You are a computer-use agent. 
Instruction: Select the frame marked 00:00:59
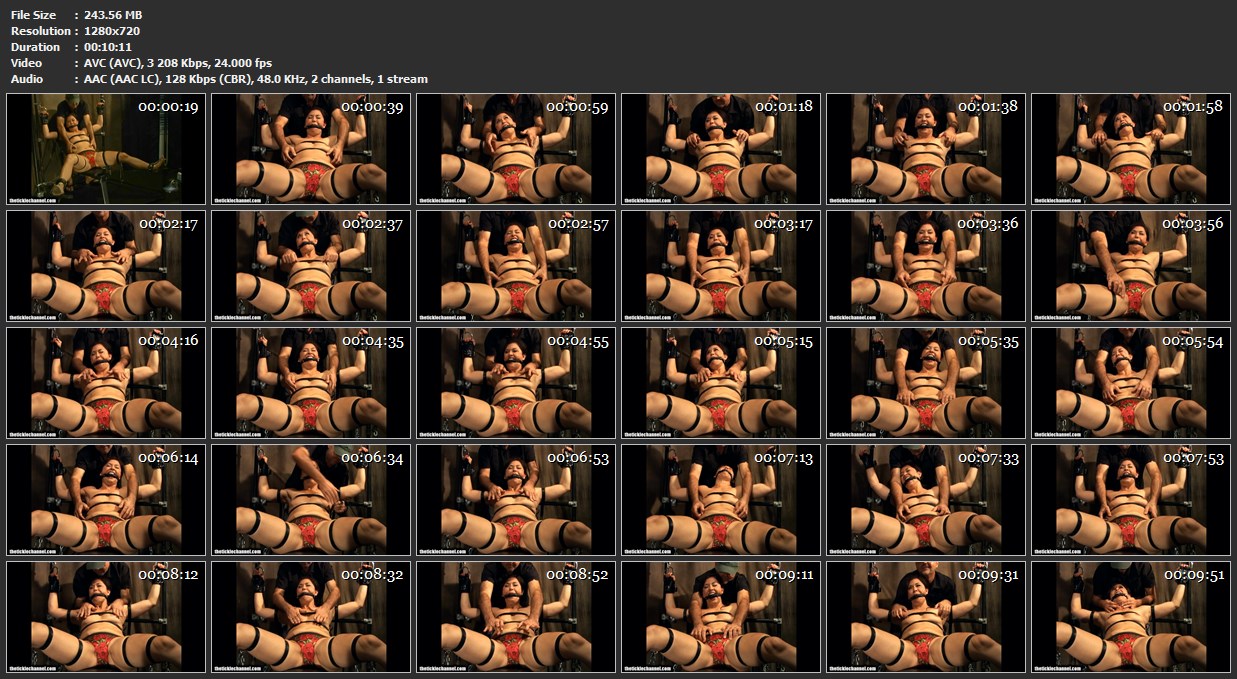click(x=515, y=149)
